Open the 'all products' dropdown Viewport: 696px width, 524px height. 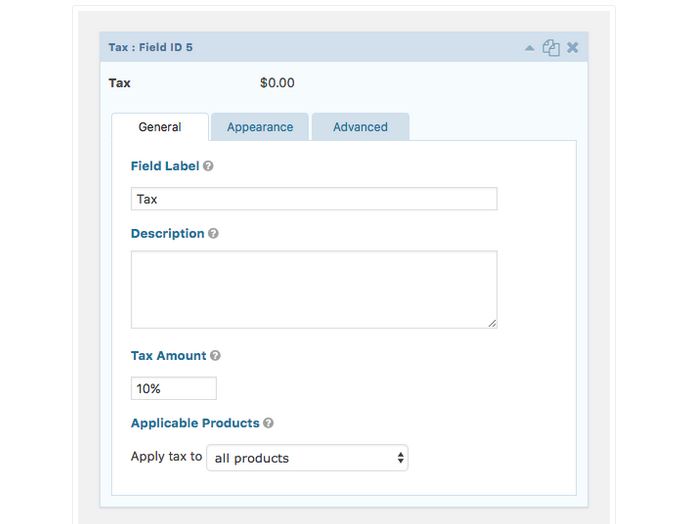307,458
